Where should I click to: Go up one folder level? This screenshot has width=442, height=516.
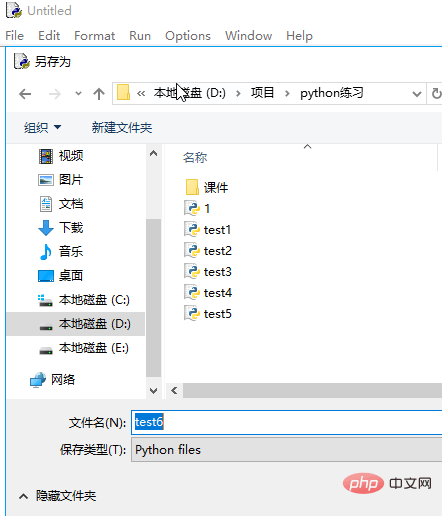[x=99, y=94]
